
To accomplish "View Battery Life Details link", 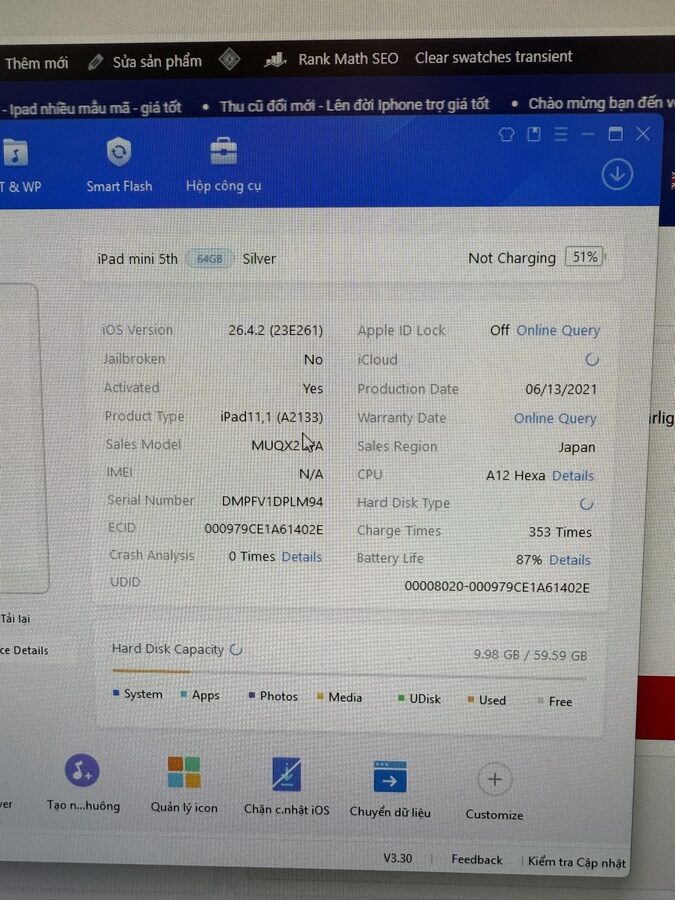I will pyautogui.click(x=569, y=560).
